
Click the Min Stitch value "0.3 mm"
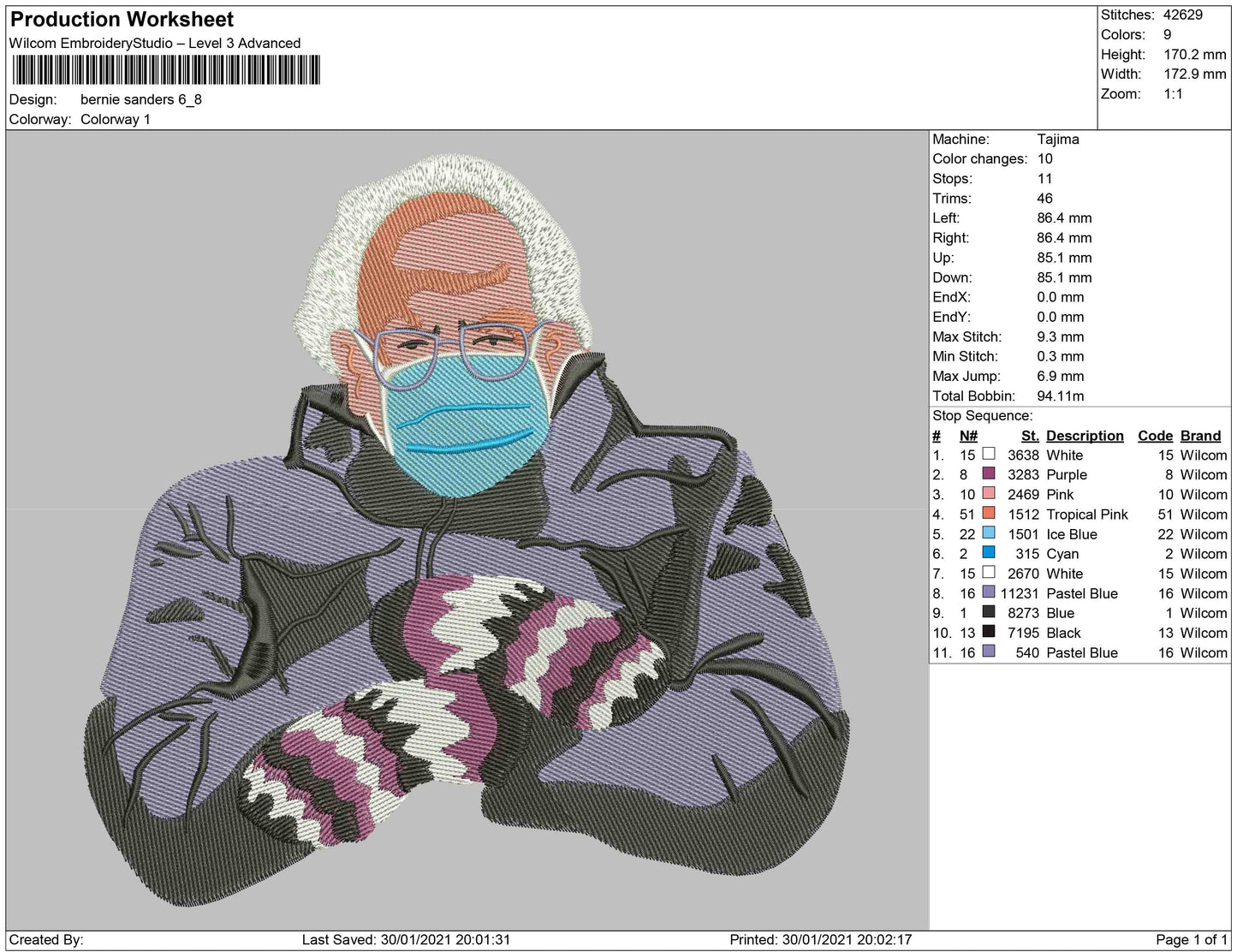coord(1061,356)
